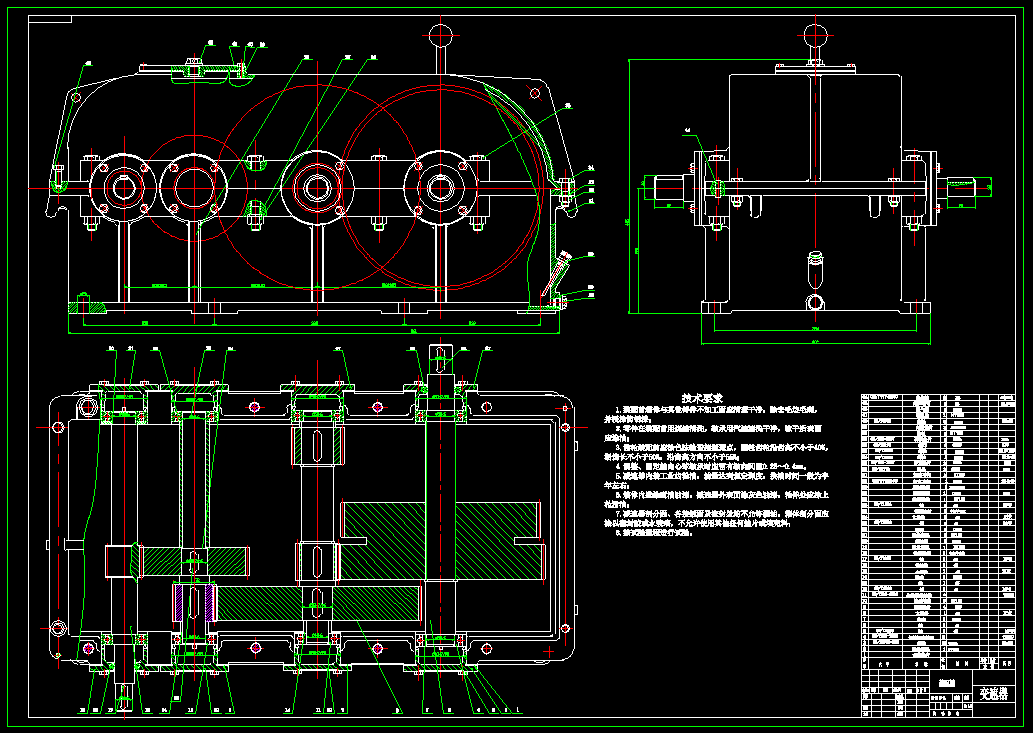
Task: Select technical requirement line numbered 7
Action: click(x=717, y=518)
